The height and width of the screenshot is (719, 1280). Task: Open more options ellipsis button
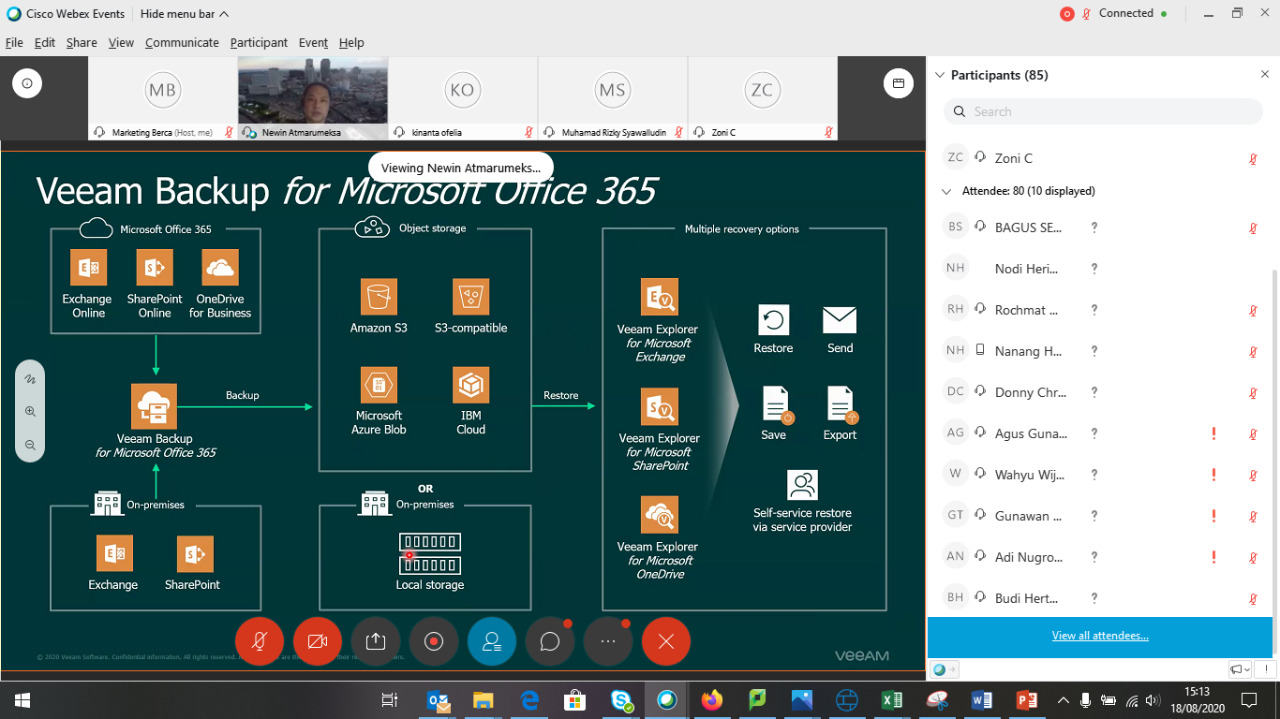click(x=608, y=642)
